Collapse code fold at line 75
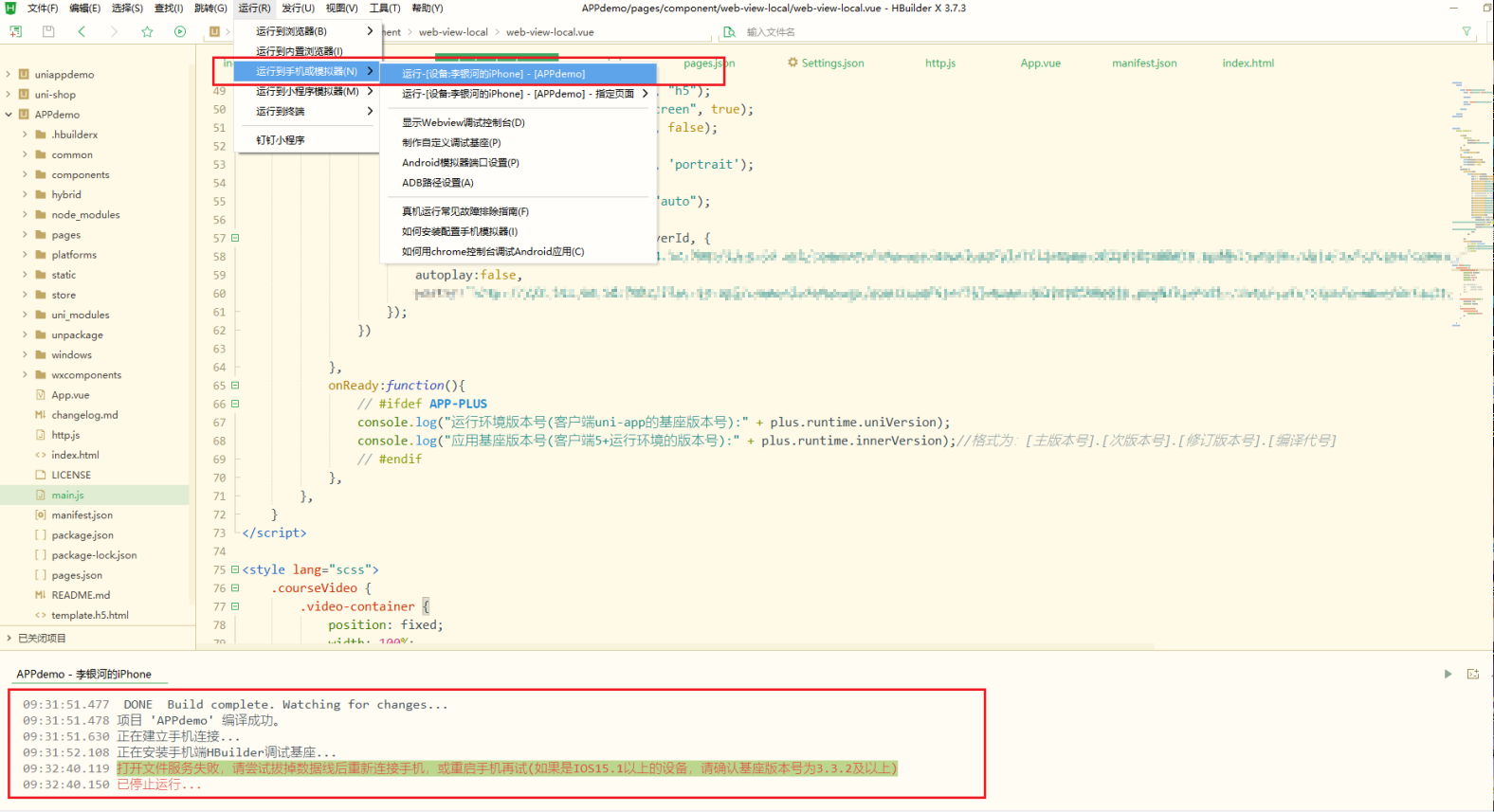 pos(235,569)
